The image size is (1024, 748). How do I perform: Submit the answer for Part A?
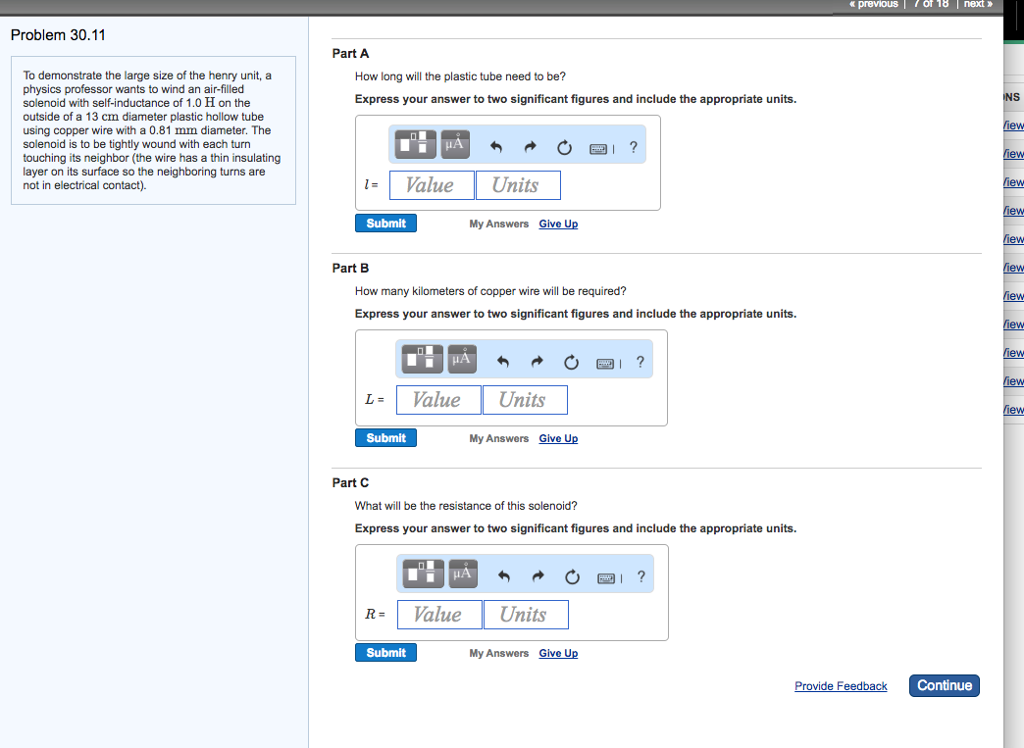pos(385,222)
